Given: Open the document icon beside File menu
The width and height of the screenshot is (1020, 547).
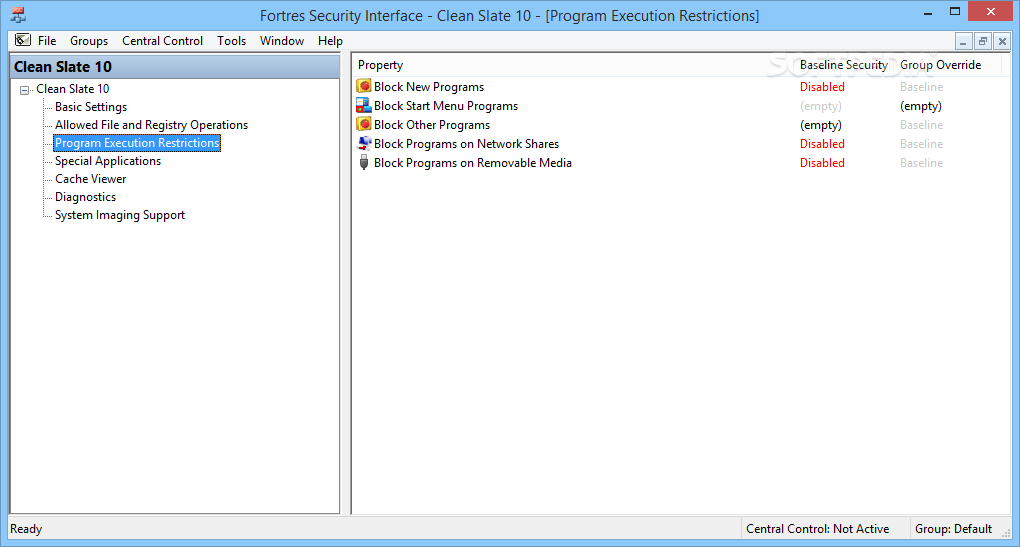Looking at the screenshot, I should point(23,40).
